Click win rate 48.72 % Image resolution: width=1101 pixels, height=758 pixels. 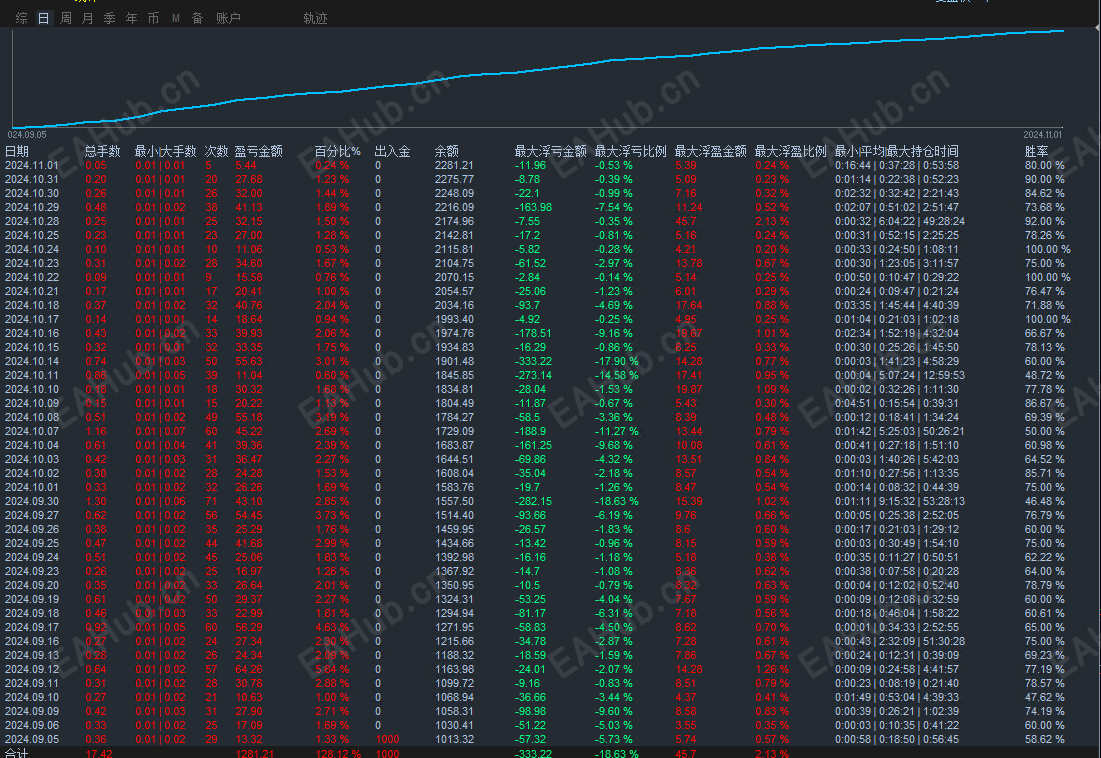pyautogui.click(x=1045, y=375)
